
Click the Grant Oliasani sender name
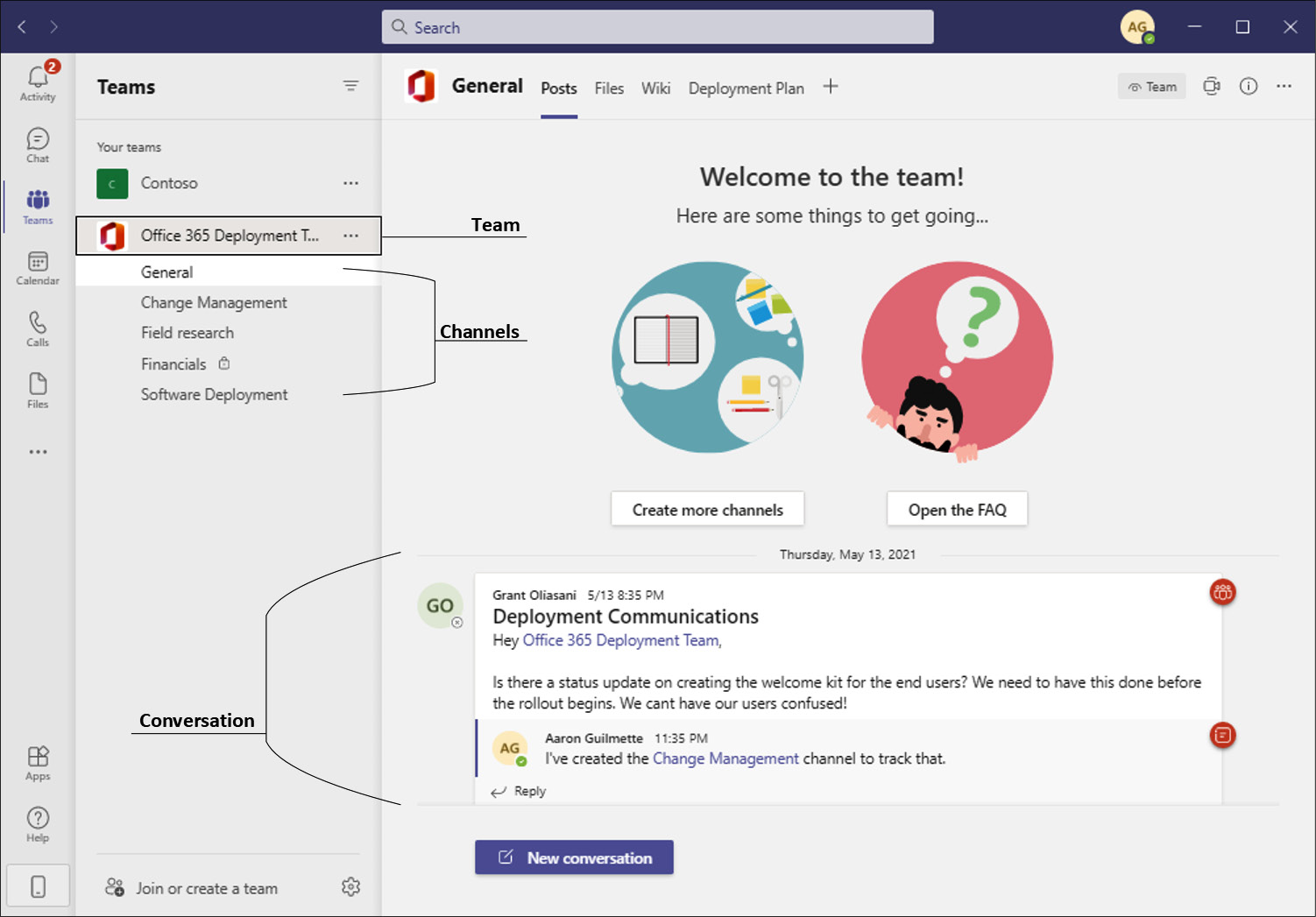click(x=534, y=595)
